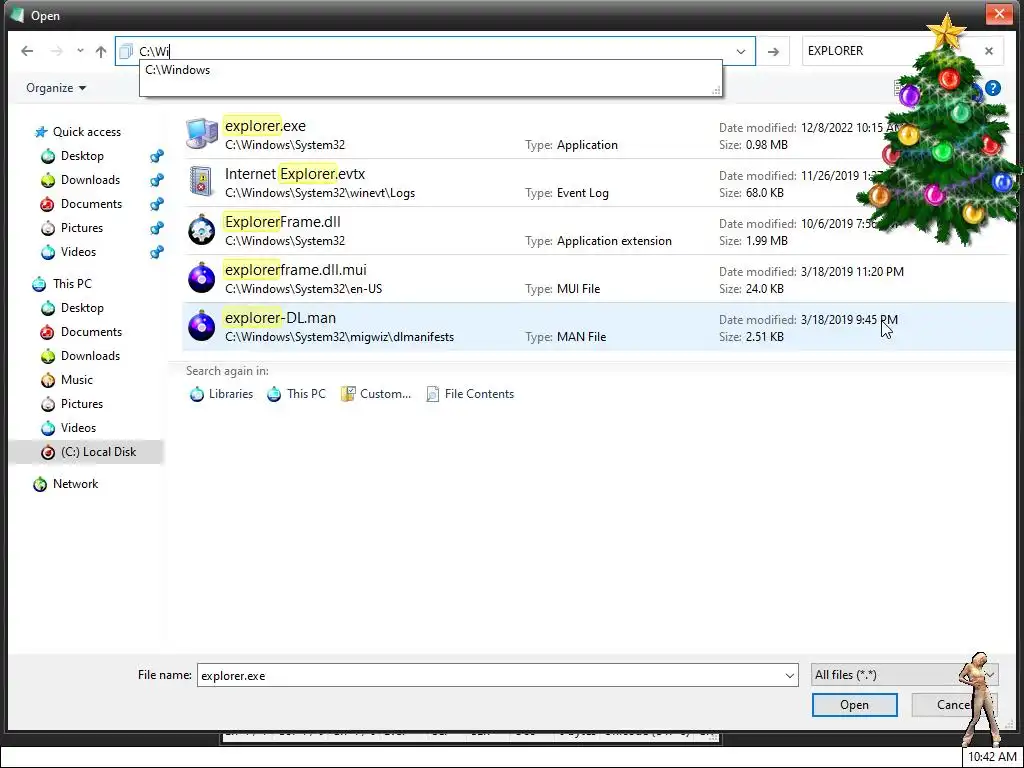Open Desktop under This PC
Screen dimensions: 1024x768
coord(82,308)
